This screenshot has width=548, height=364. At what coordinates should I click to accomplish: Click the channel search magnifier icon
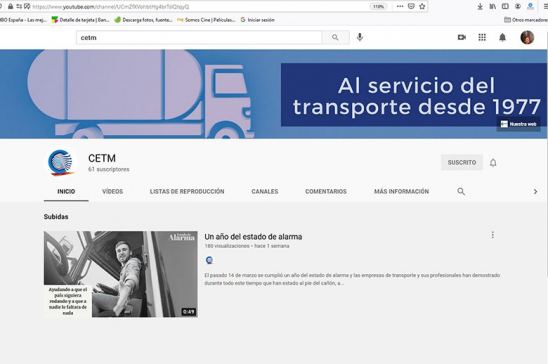461,191
